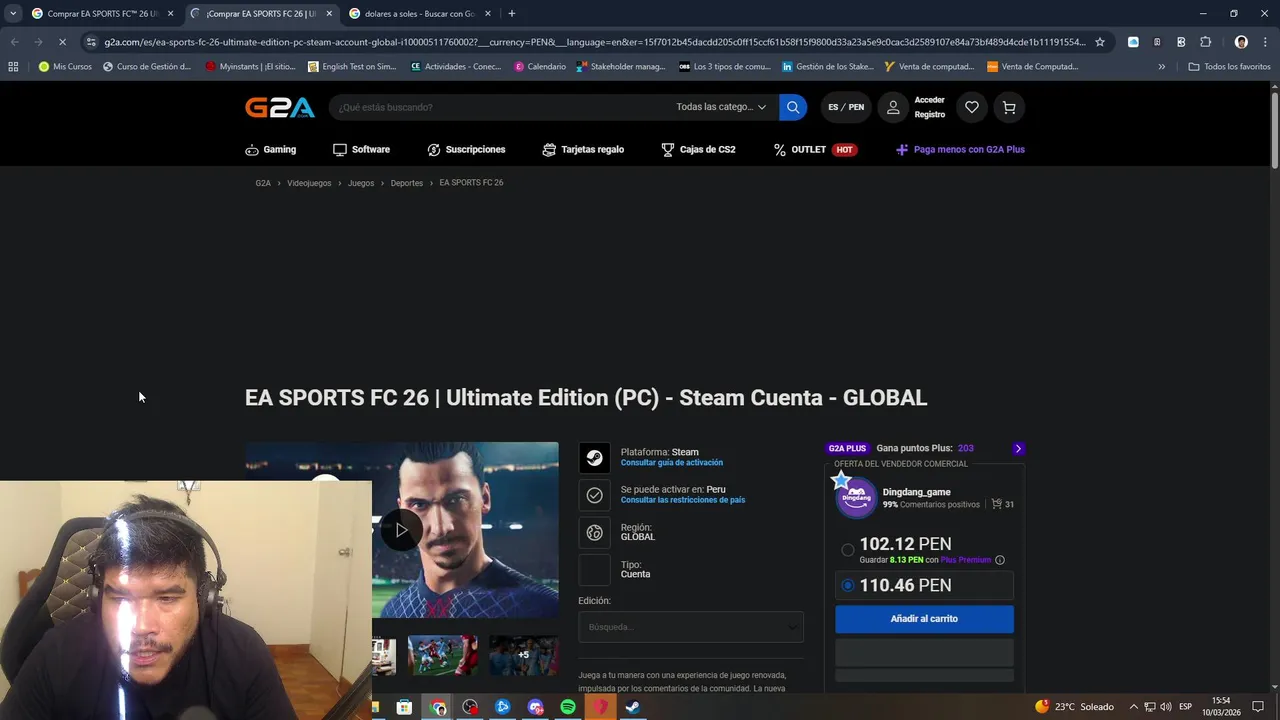The image size is (1280, 720).
Task: Go to Deportes breadcrumb
Action: tap(407, 183)
